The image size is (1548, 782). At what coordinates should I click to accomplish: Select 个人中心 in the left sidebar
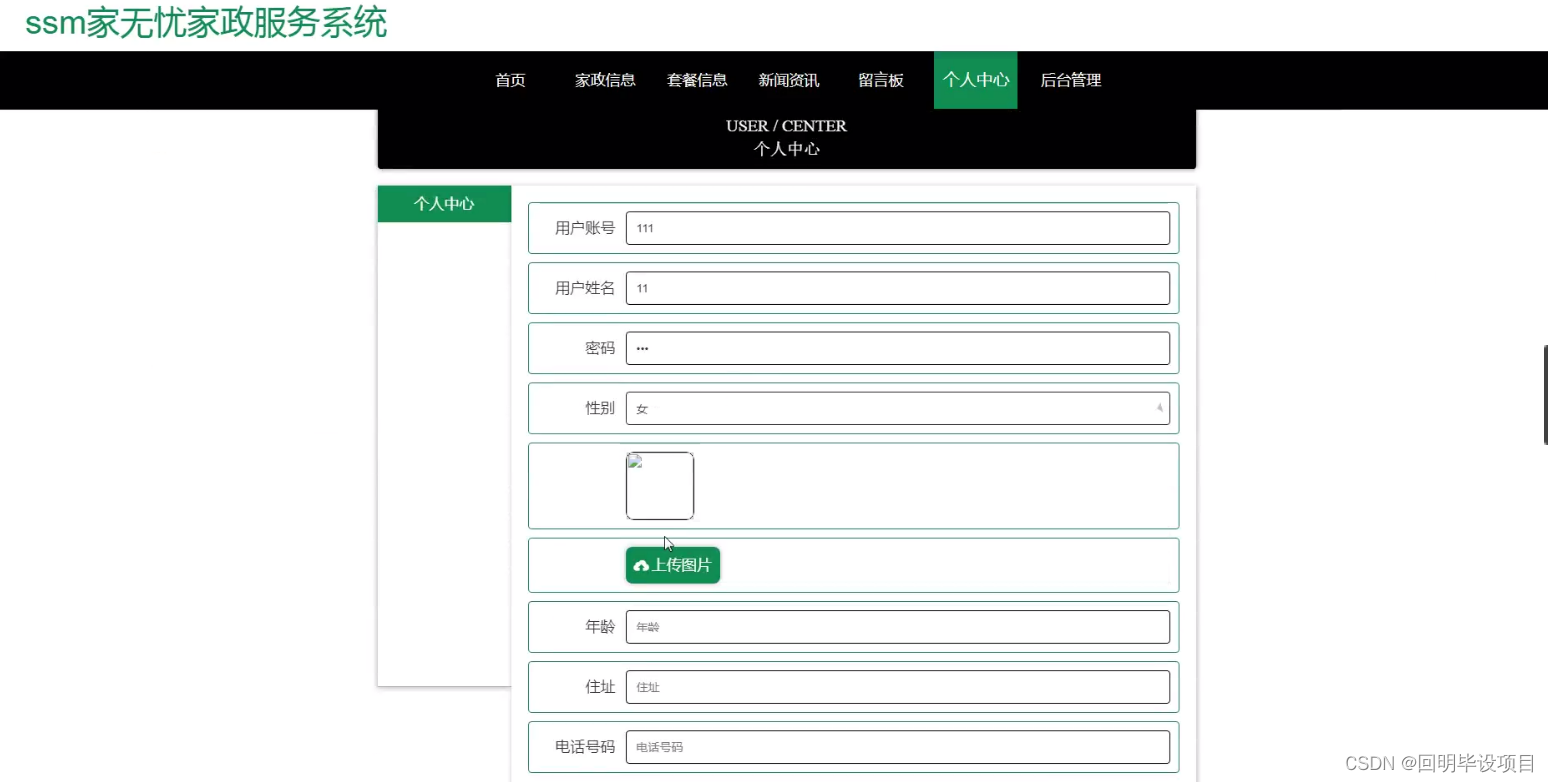tap(444, 203)
